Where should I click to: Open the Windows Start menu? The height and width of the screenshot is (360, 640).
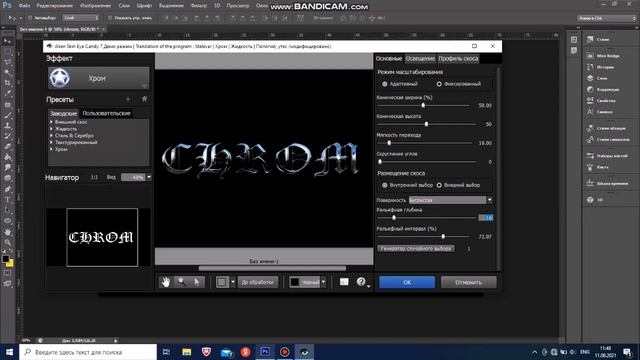[x=9, y=351]
